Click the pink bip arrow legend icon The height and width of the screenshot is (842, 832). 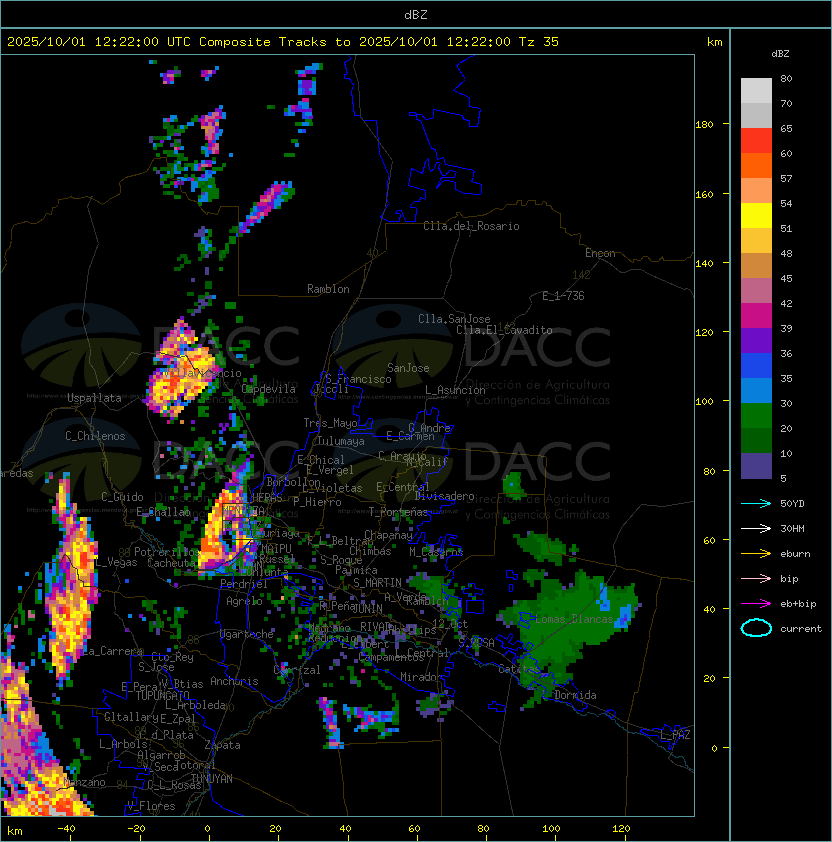[x=756, y=578]
